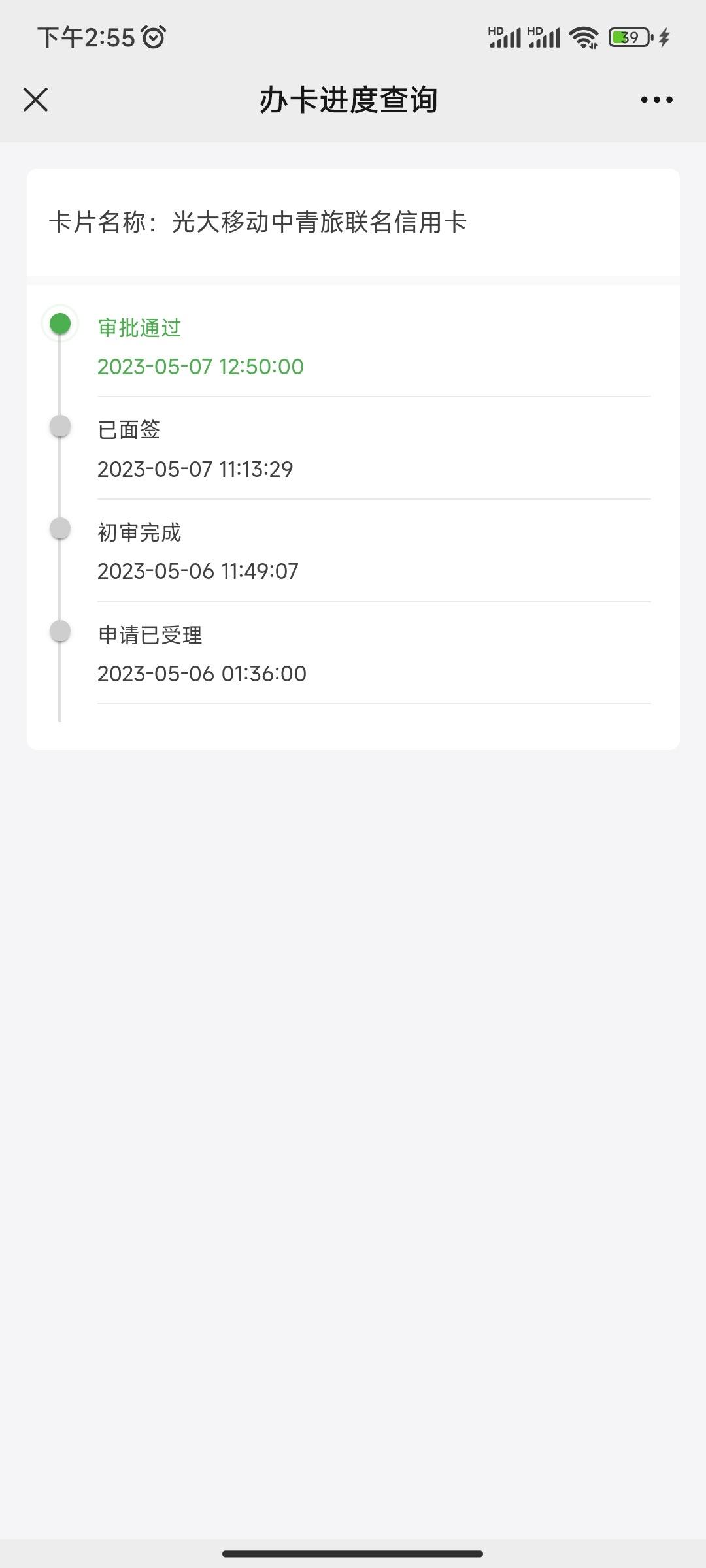This screenshot has width=706, height=1568.
Task: Open the three-dot more options menu
Action: (x=656, y=100)
